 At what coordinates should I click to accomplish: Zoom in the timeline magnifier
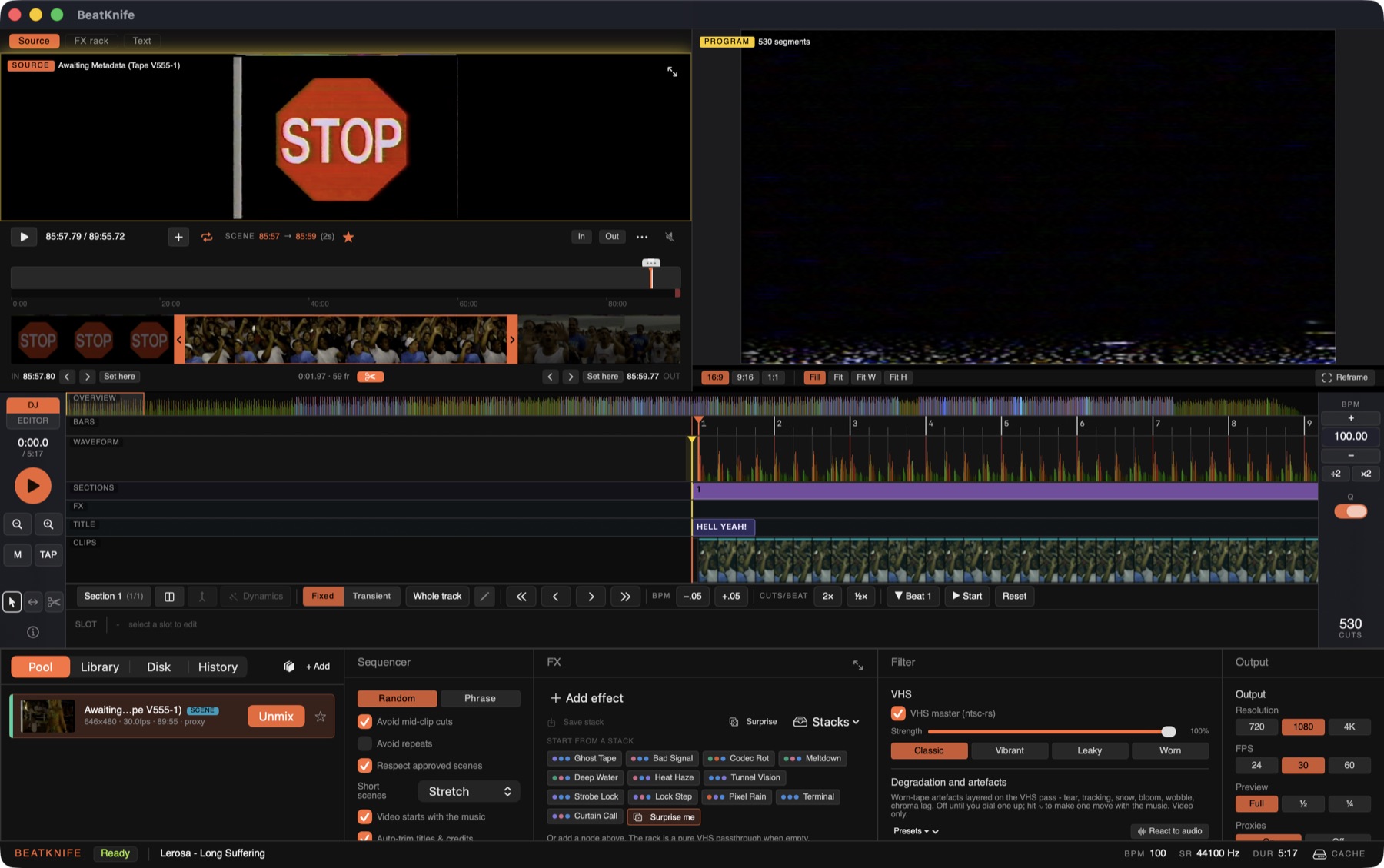pos(48,524)
